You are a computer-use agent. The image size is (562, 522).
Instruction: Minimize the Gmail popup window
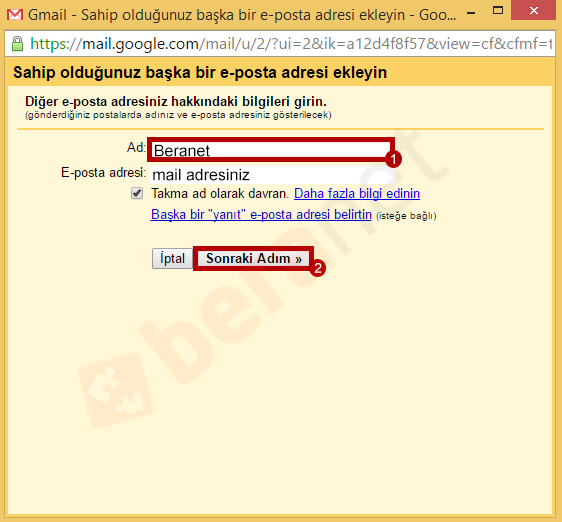471,13
